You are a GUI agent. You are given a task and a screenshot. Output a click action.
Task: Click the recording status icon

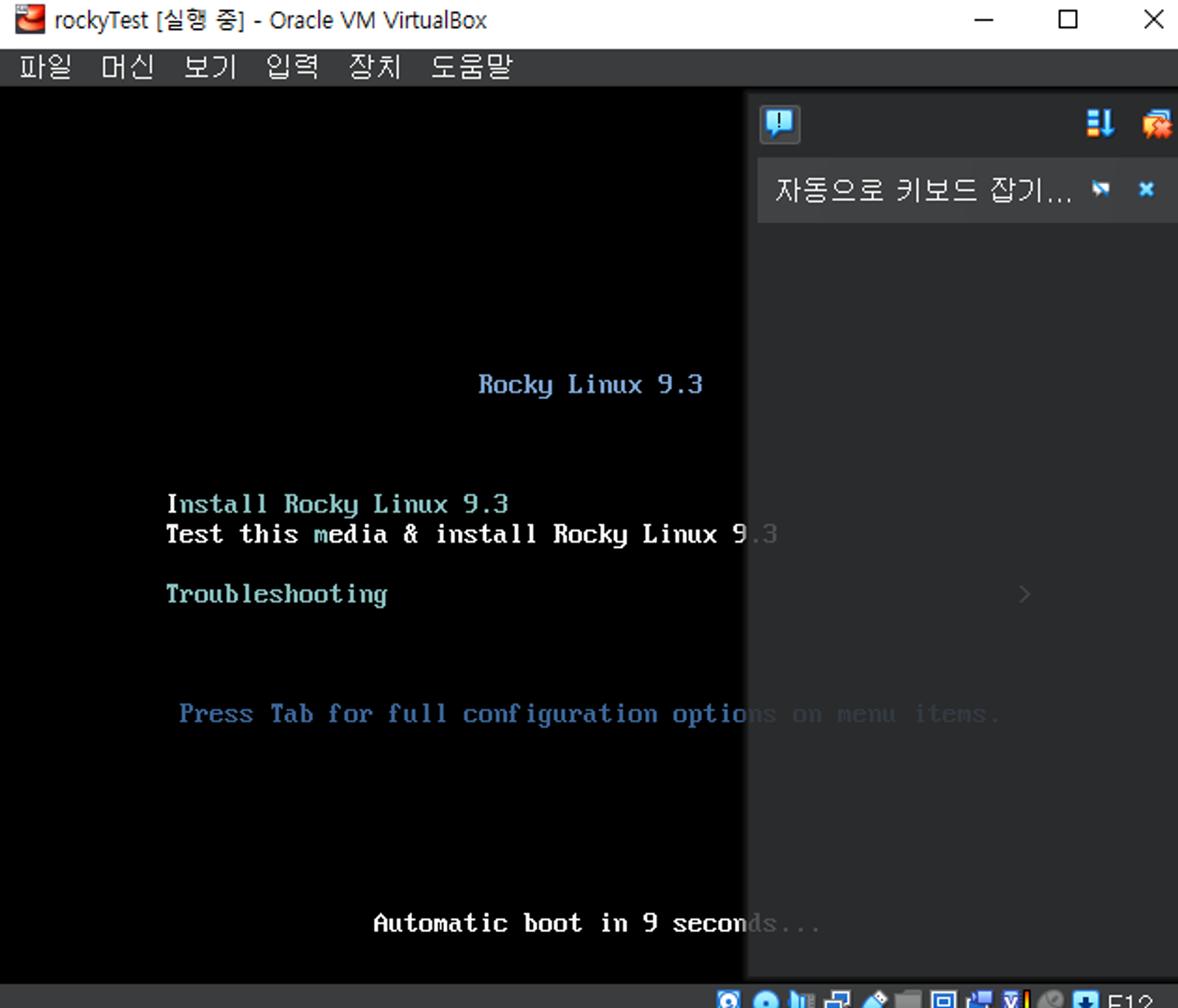980,1000
